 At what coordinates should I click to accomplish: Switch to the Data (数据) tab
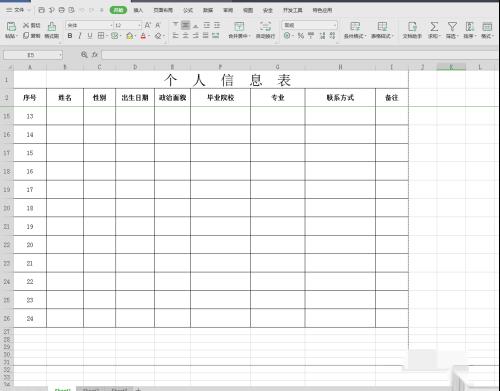tap(208, 10)
